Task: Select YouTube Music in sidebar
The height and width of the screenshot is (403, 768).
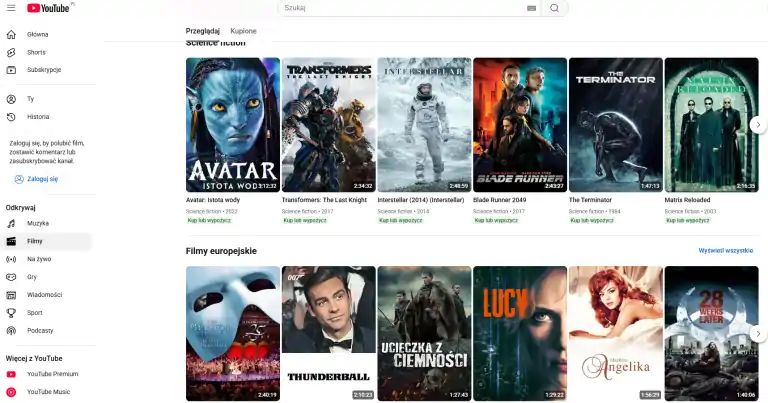Action: 48,392
